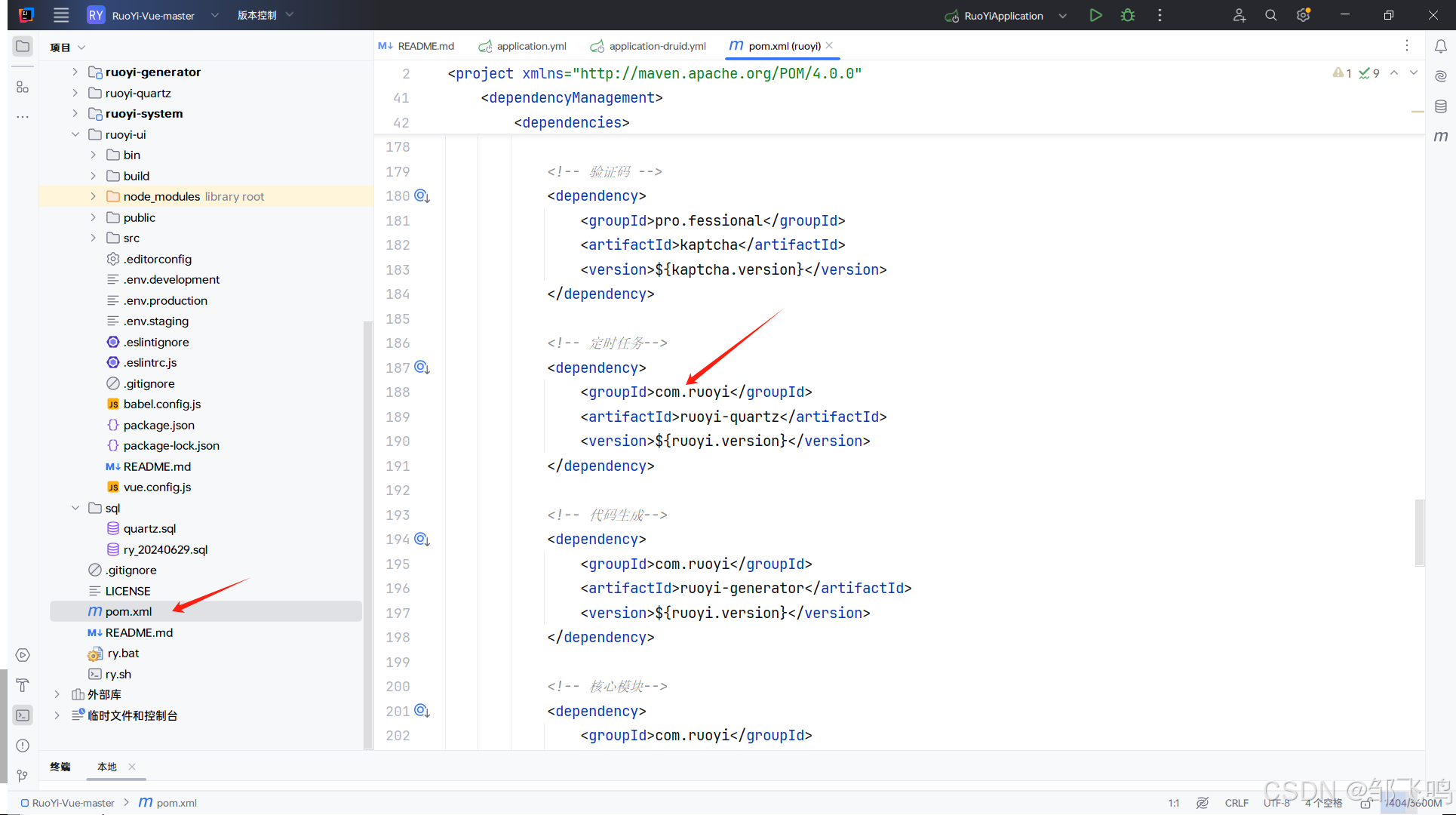
Task: Expand the node_modules library root folder
Action: pos(93,196)
